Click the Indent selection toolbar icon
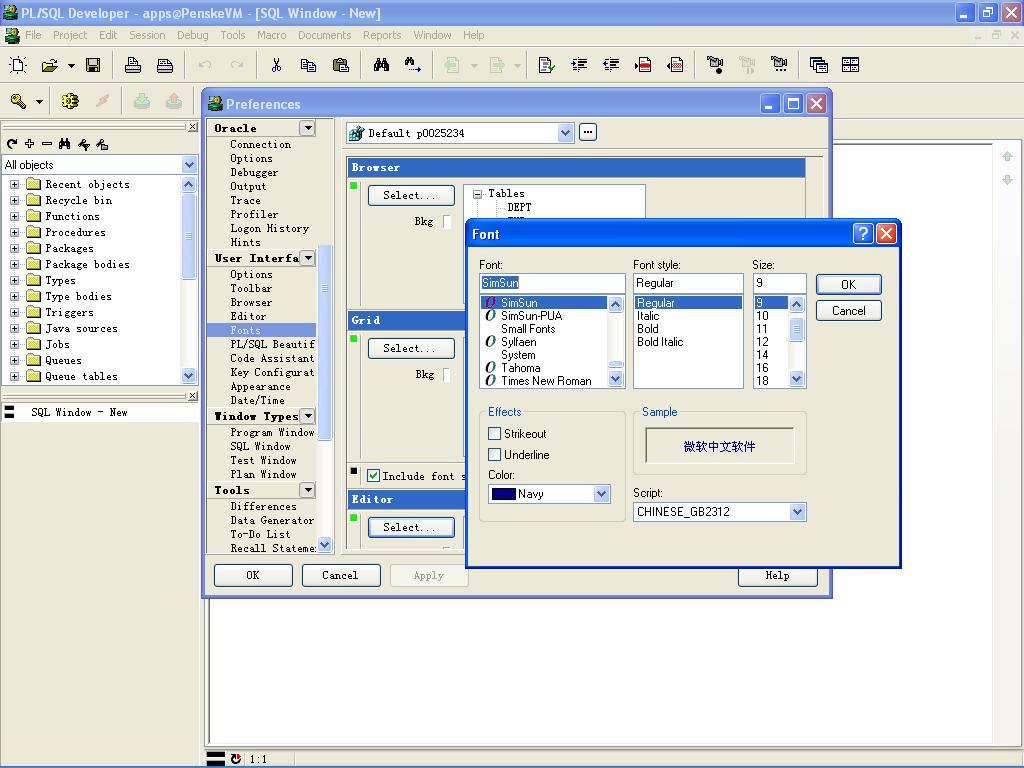 [579, 65]
